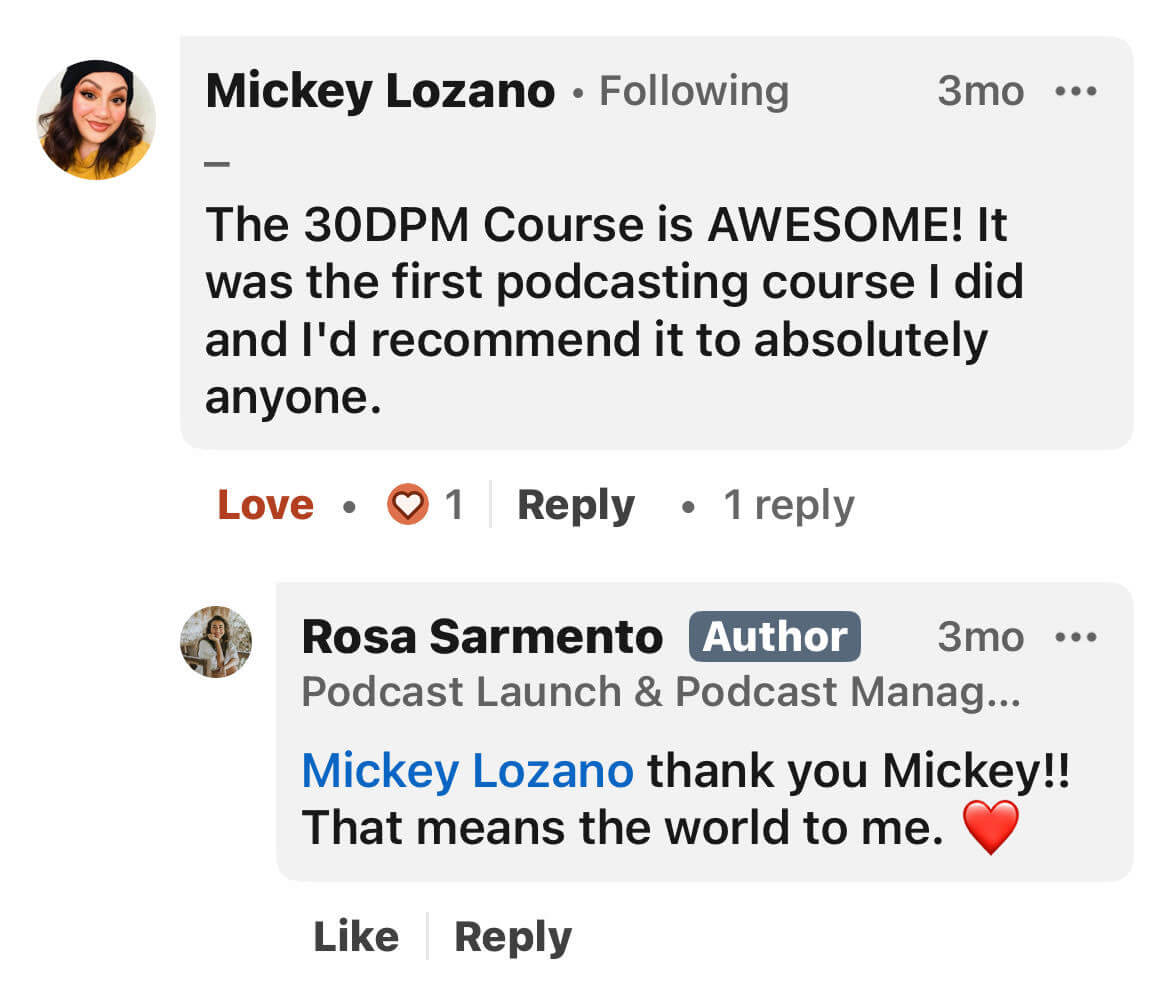Click Mickey Lozano's profile picture

tap(96, 120)
